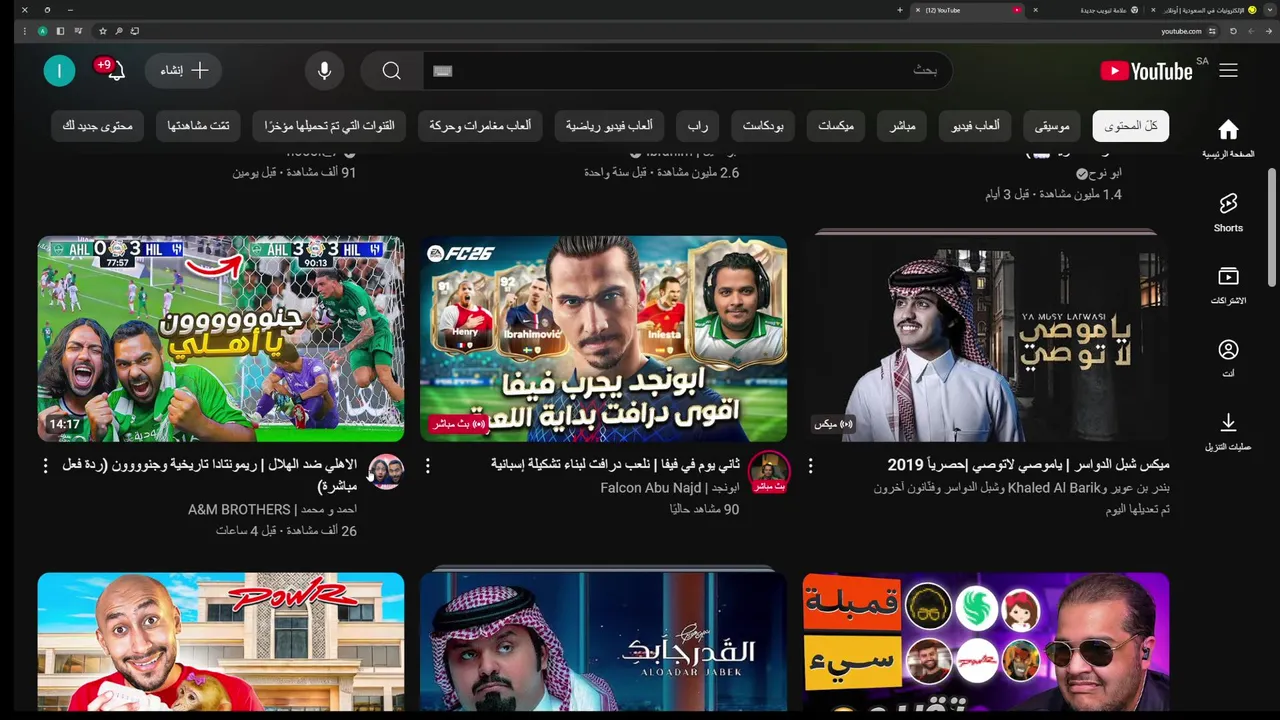Open the ثاني يوم في فيفا video title
Screen dimensions: 1280x720
(x=615, y=465)
